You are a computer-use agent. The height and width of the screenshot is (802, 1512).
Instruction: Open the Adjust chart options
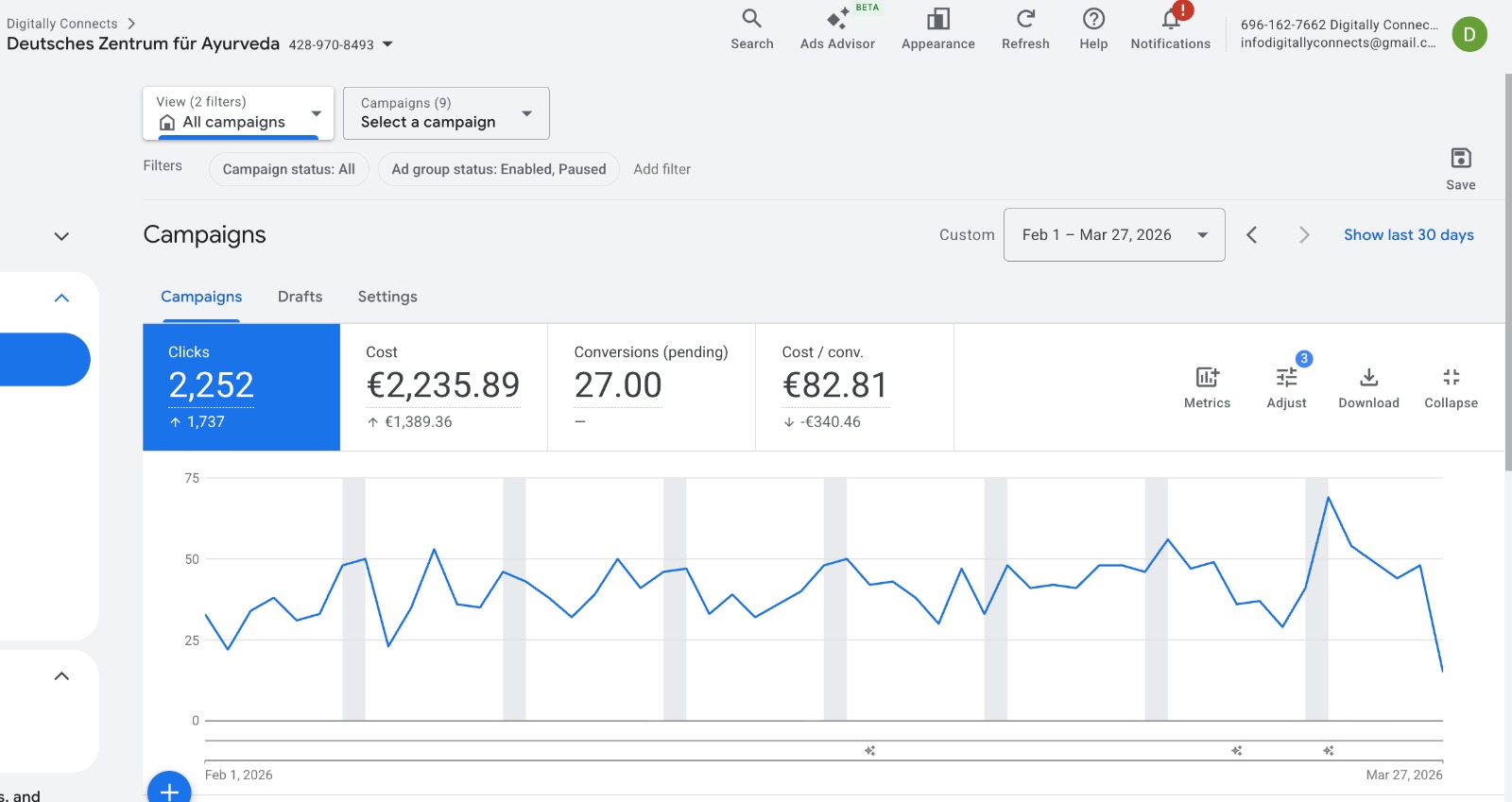1286,387
